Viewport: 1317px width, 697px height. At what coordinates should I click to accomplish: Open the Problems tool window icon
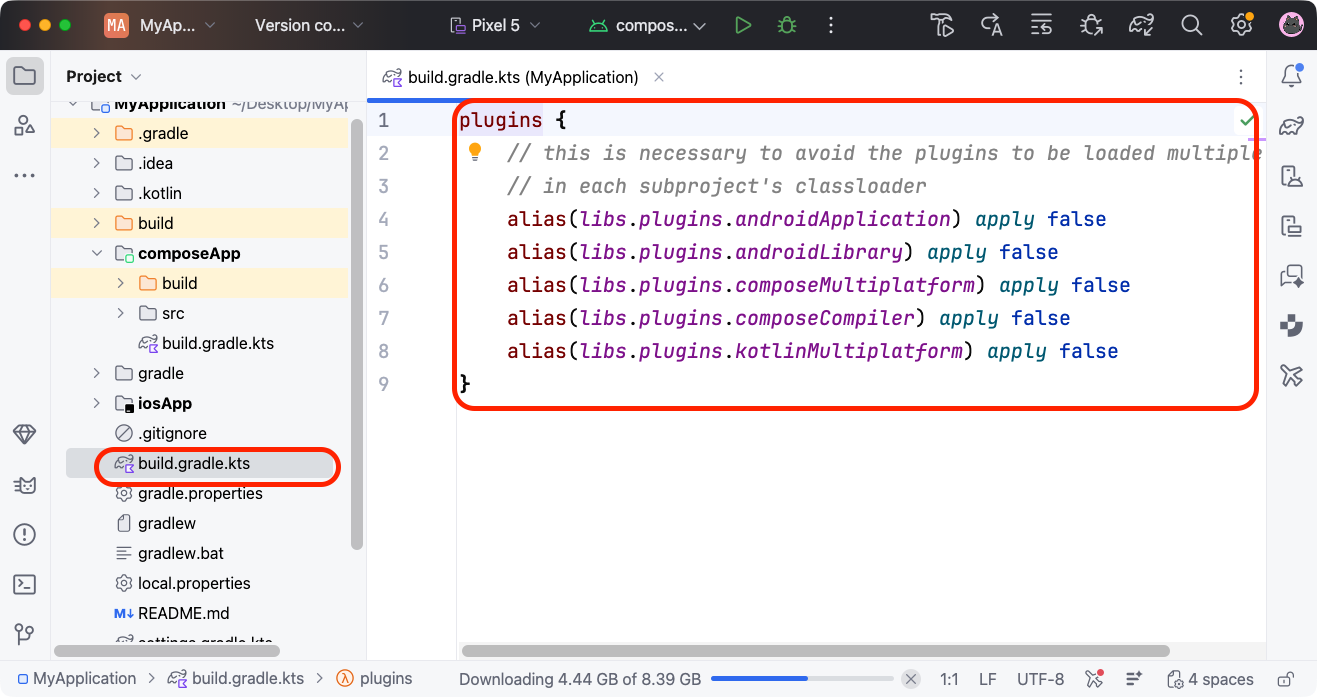[x=25, y=535]
